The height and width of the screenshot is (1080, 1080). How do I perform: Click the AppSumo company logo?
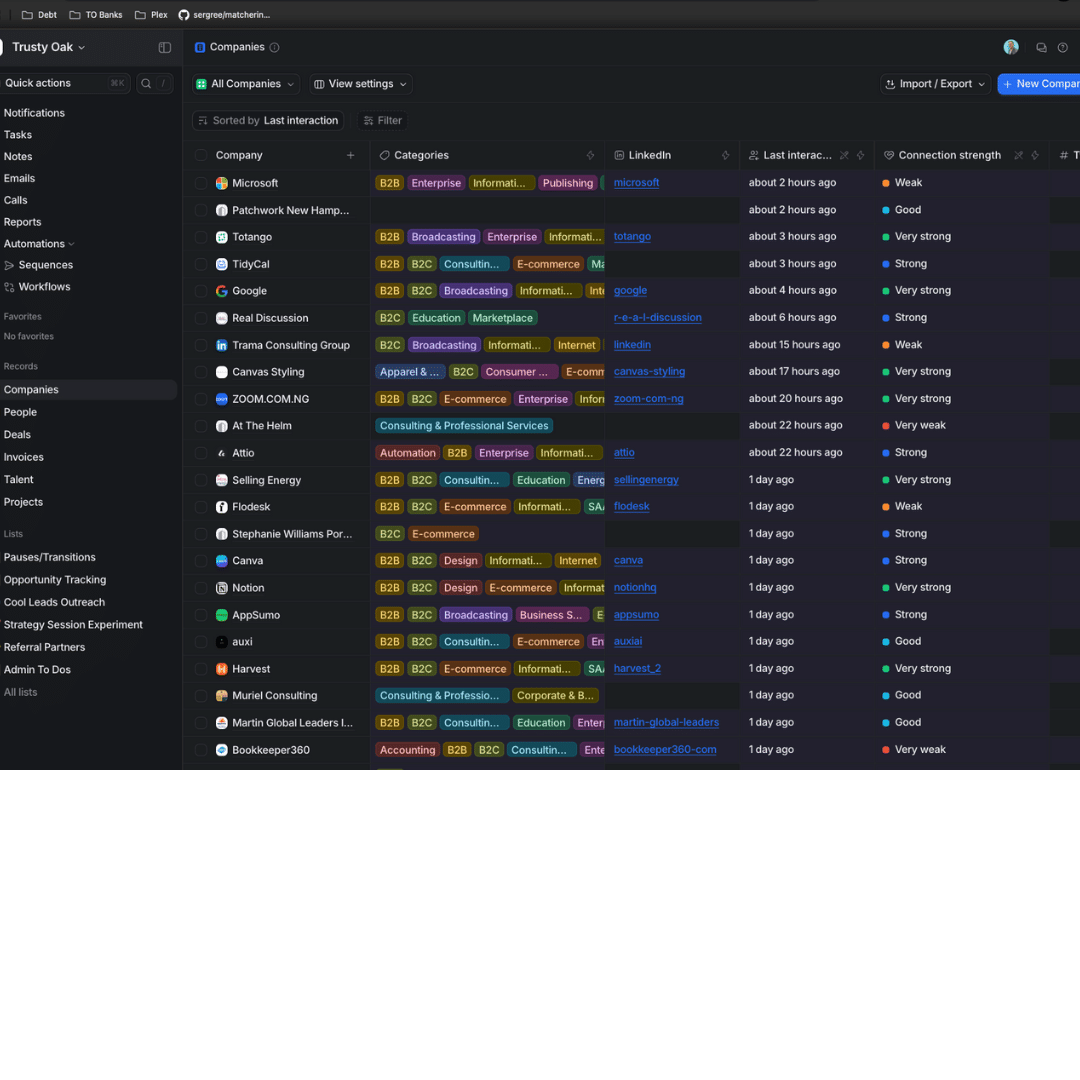[x=222, y=615]
